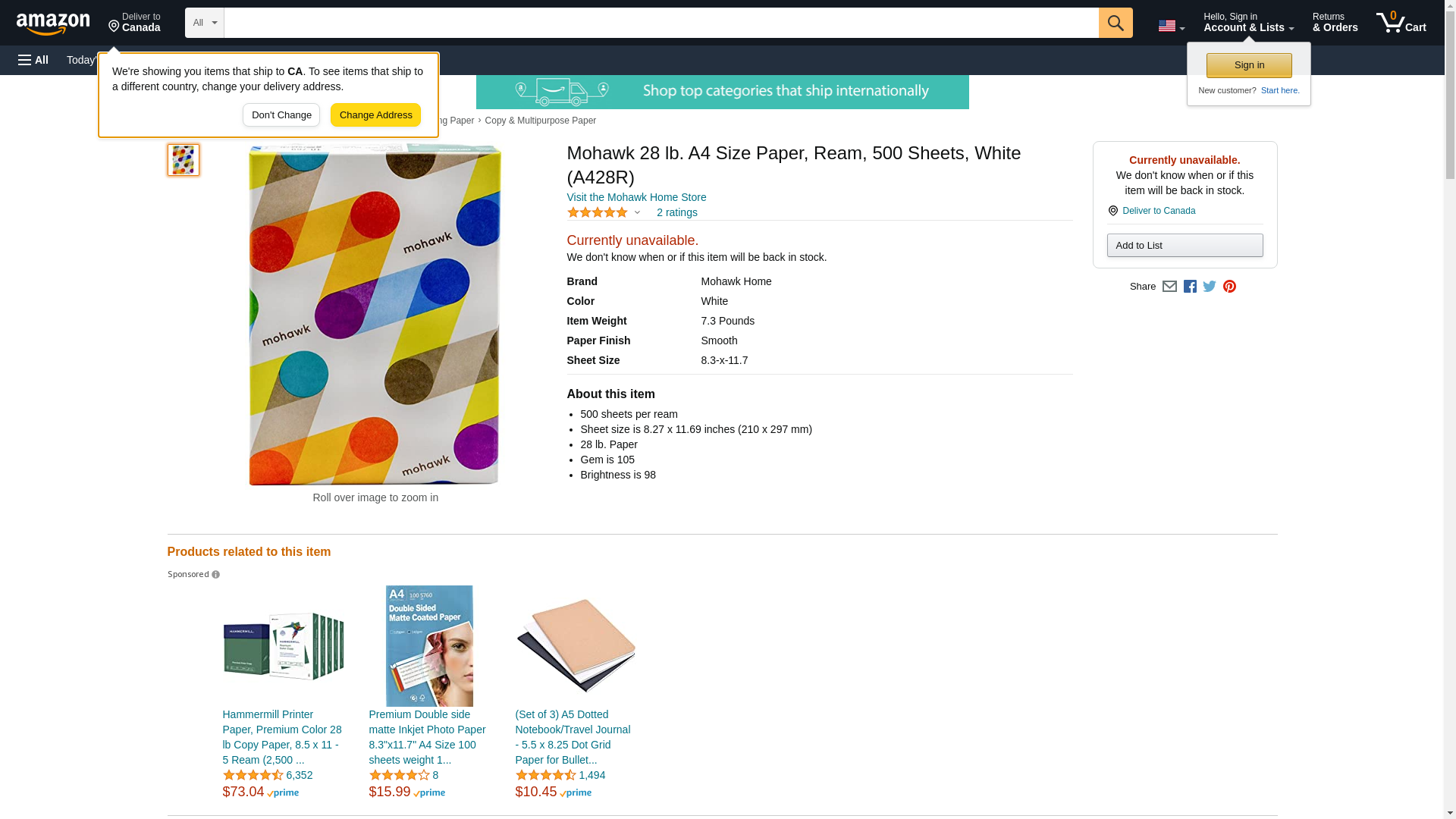Visit the Mohawk Home Store link

[636, 197]
